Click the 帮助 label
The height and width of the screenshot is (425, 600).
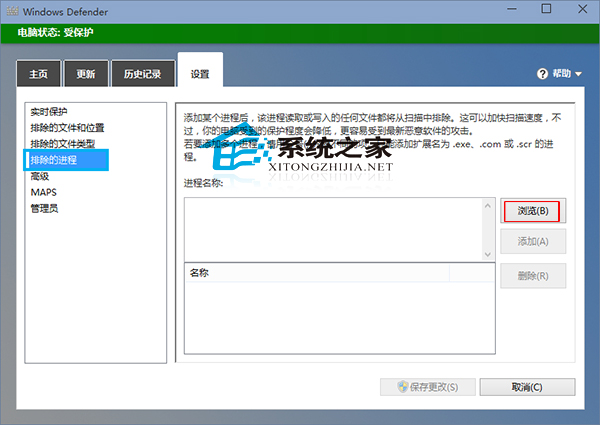click(561, 73)
